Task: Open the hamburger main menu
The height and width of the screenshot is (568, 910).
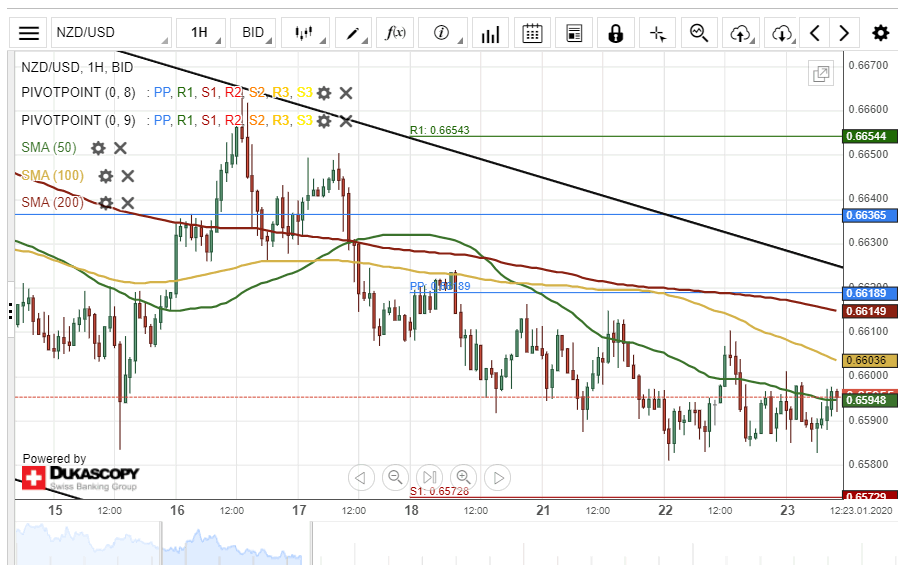Action: (28, 32)
